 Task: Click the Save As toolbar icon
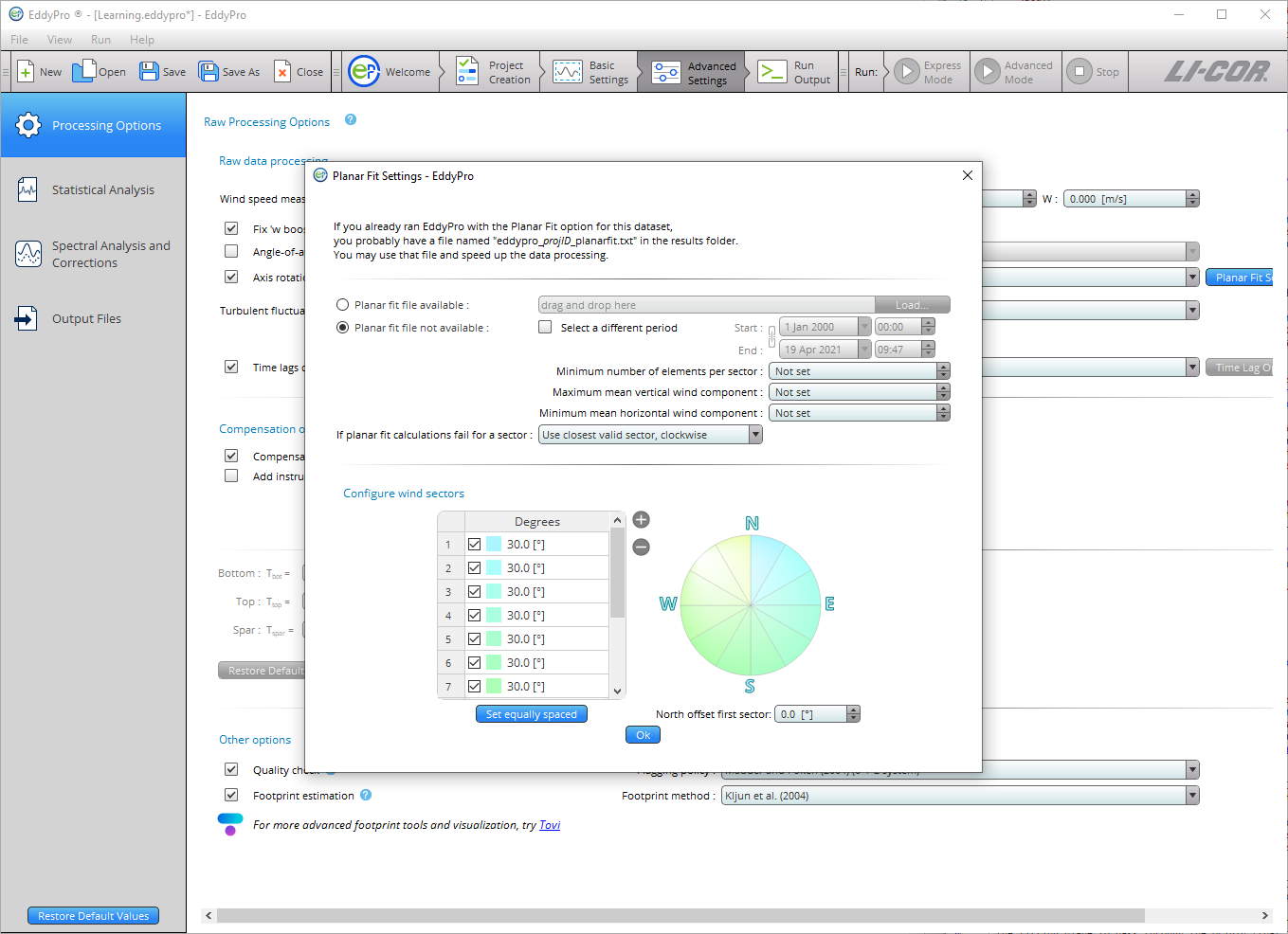pos(209,72)
